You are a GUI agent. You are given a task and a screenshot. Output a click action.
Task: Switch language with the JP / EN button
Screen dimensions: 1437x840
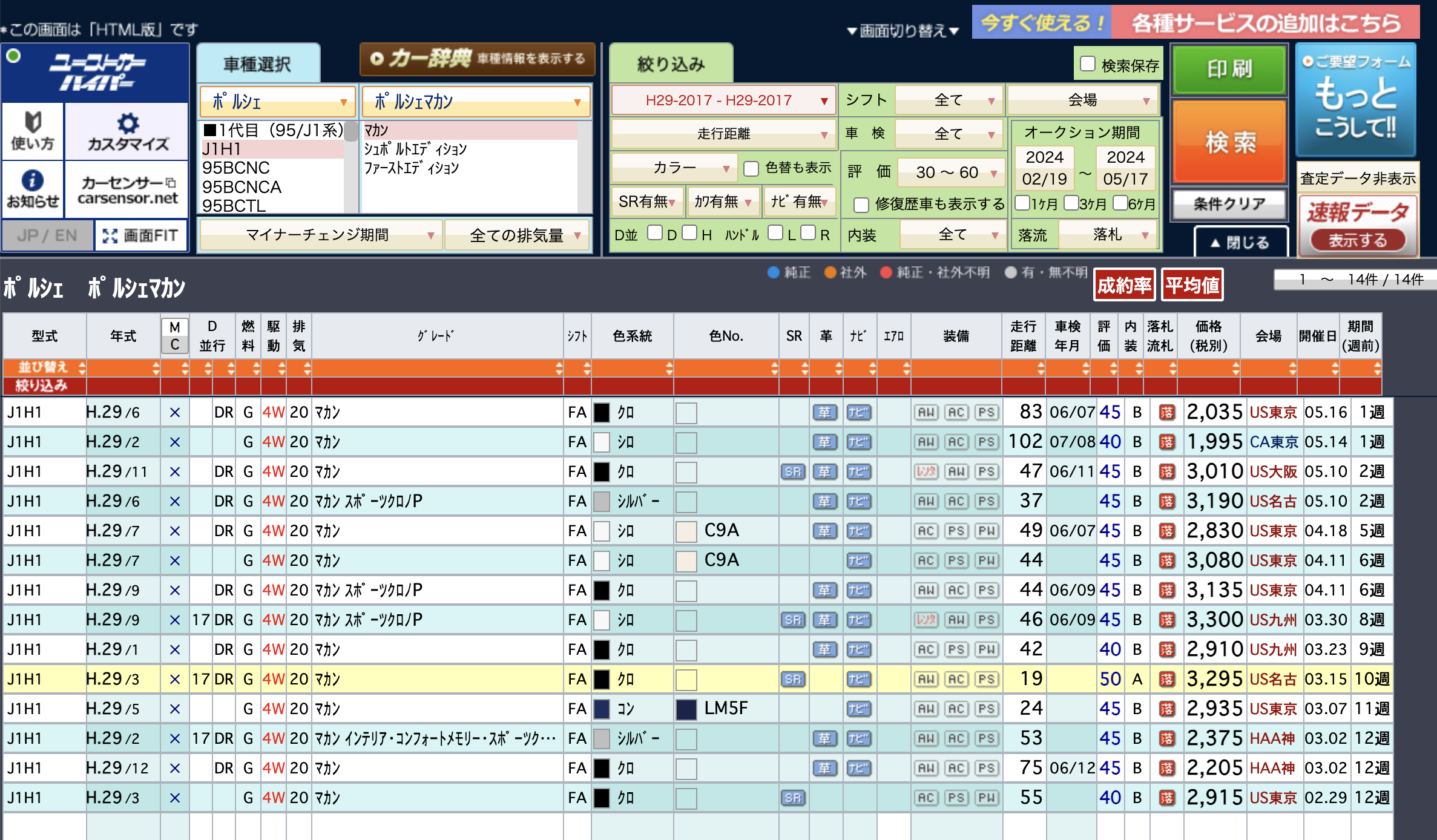[48, 235]
